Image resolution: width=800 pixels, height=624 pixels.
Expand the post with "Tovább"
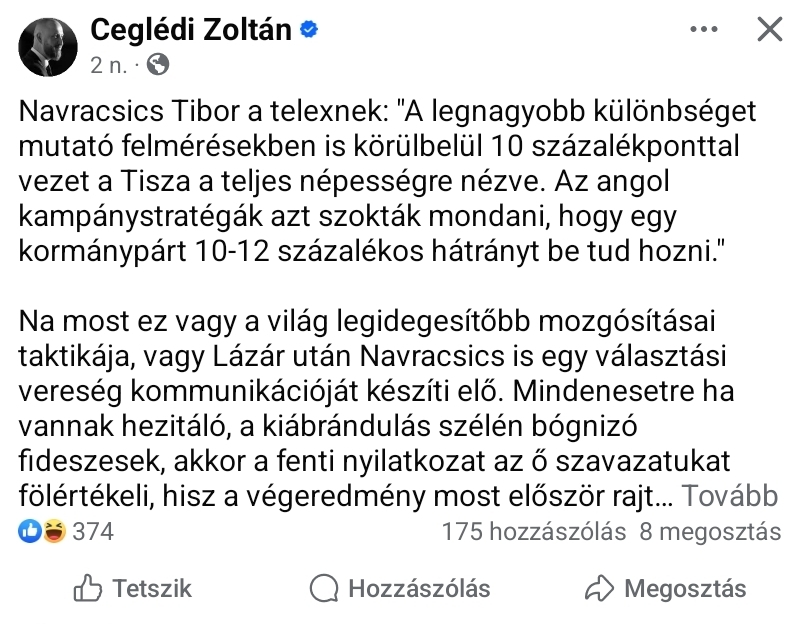pos(734,497)
